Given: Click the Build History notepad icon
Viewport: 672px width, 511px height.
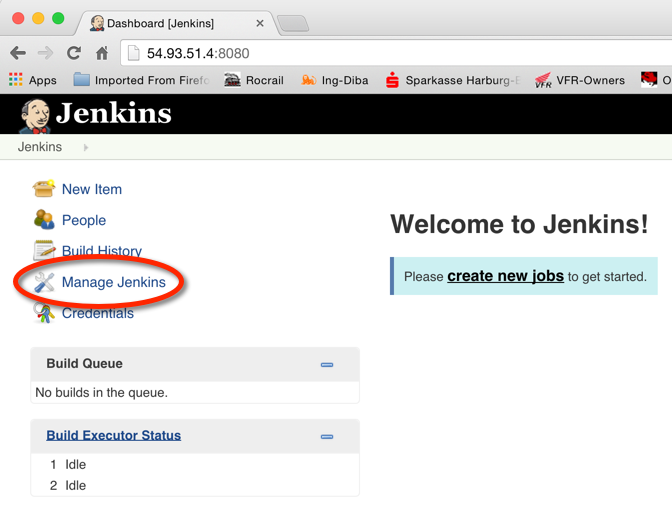Looking at the screenshot, I should coord(44,250).
